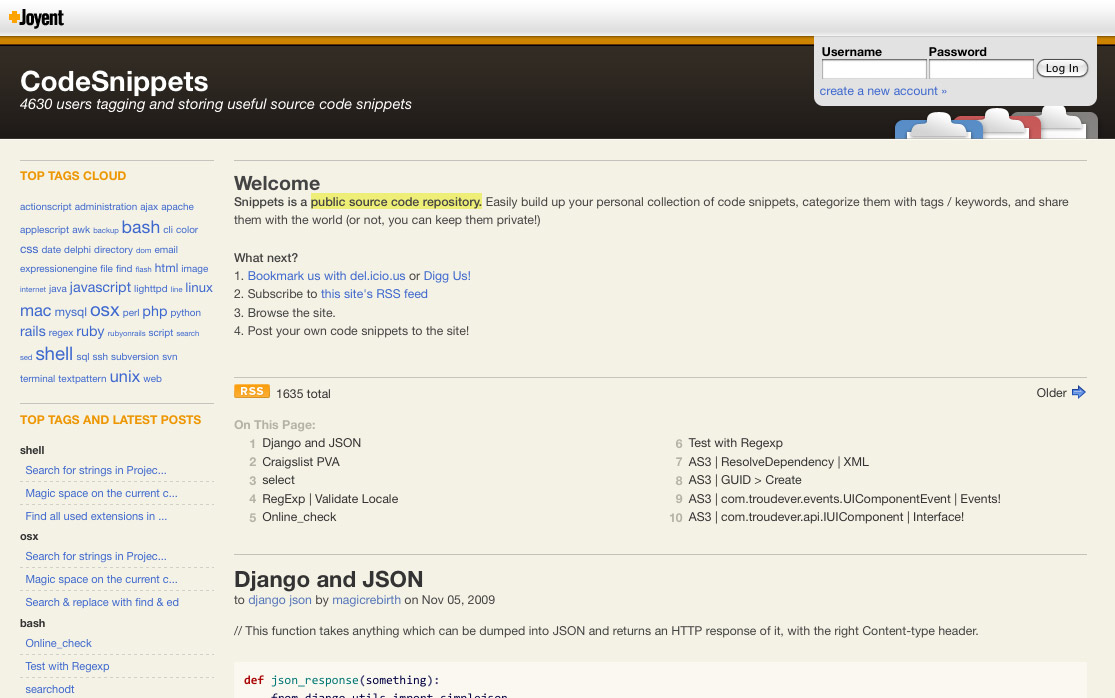Open magicrebirth author profile link
This screenshot has height=698, width=1115.
[x=366, y=600]
